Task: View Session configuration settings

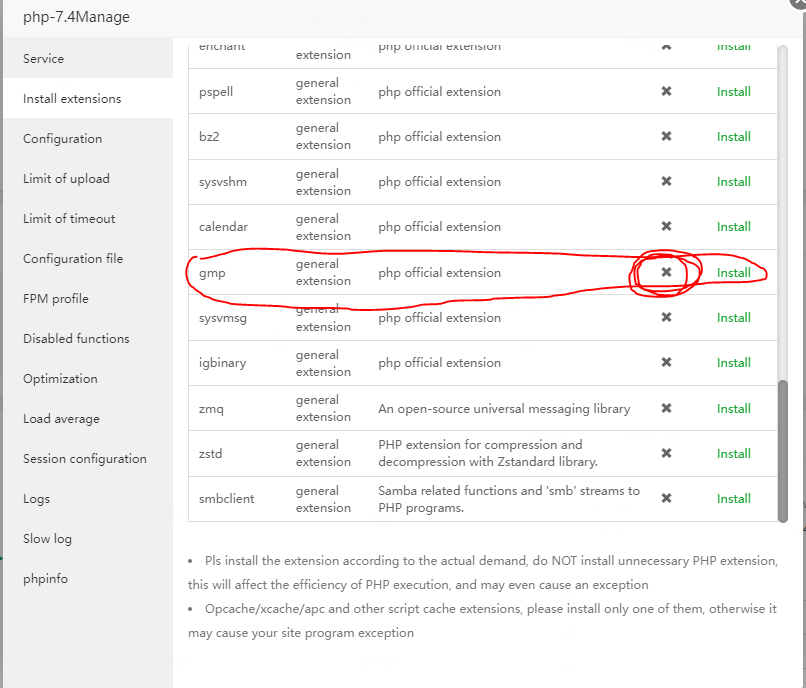Action: point(85,459)
